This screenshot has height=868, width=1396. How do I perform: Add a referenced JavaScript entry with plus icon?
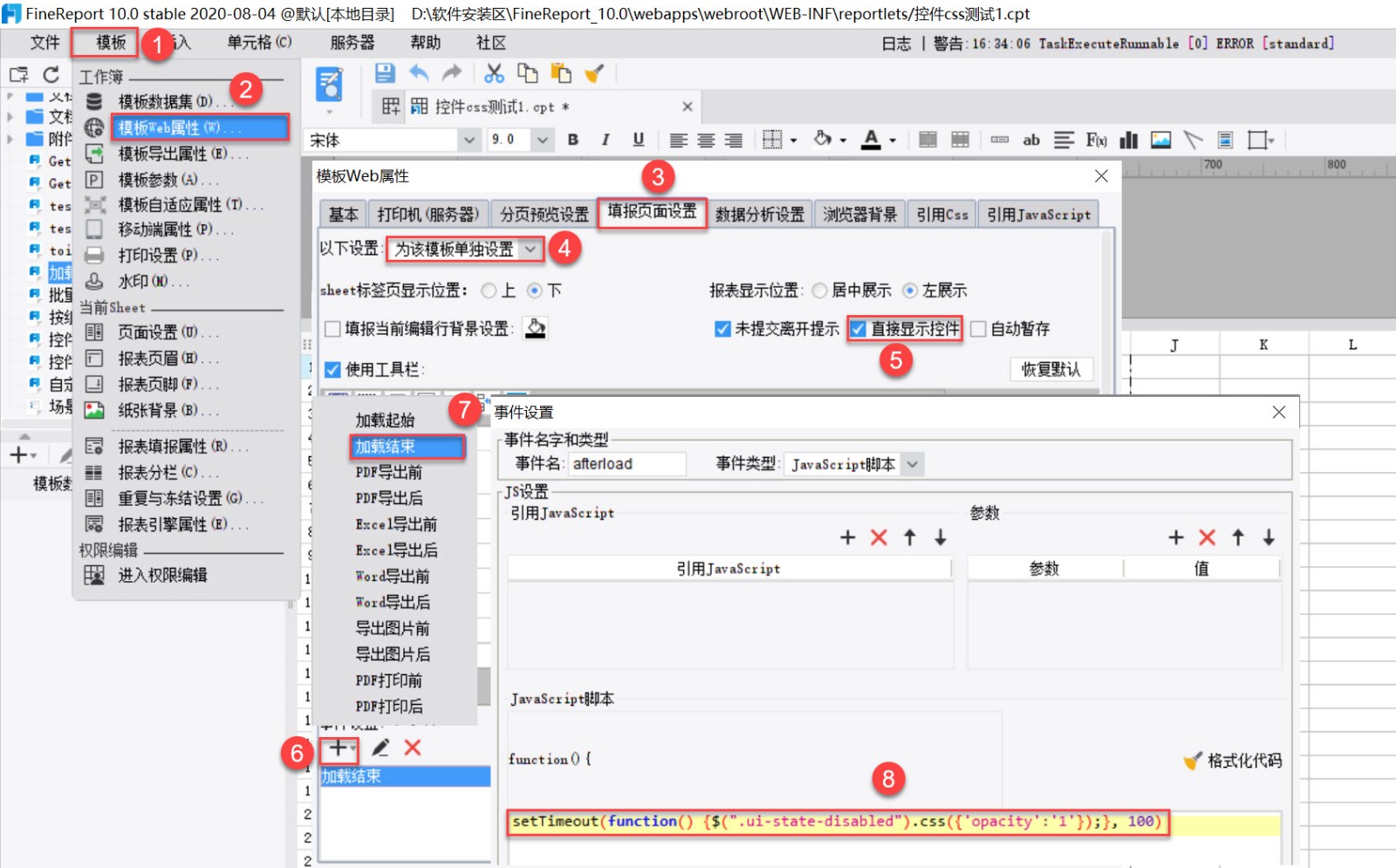pyautogui.click(x=847, y=537)
